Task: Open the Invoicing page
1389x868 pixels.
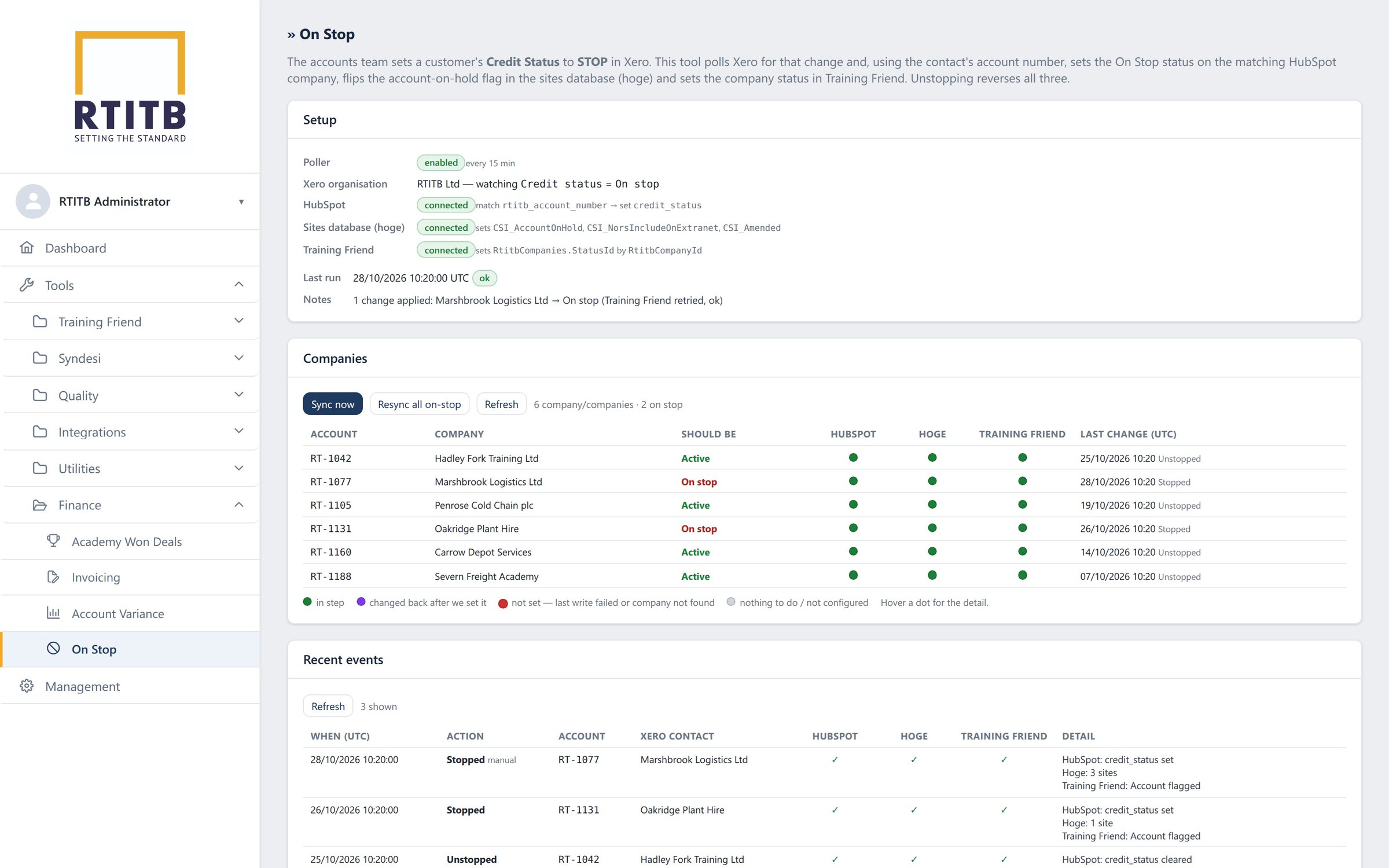Action: (130, 578)
